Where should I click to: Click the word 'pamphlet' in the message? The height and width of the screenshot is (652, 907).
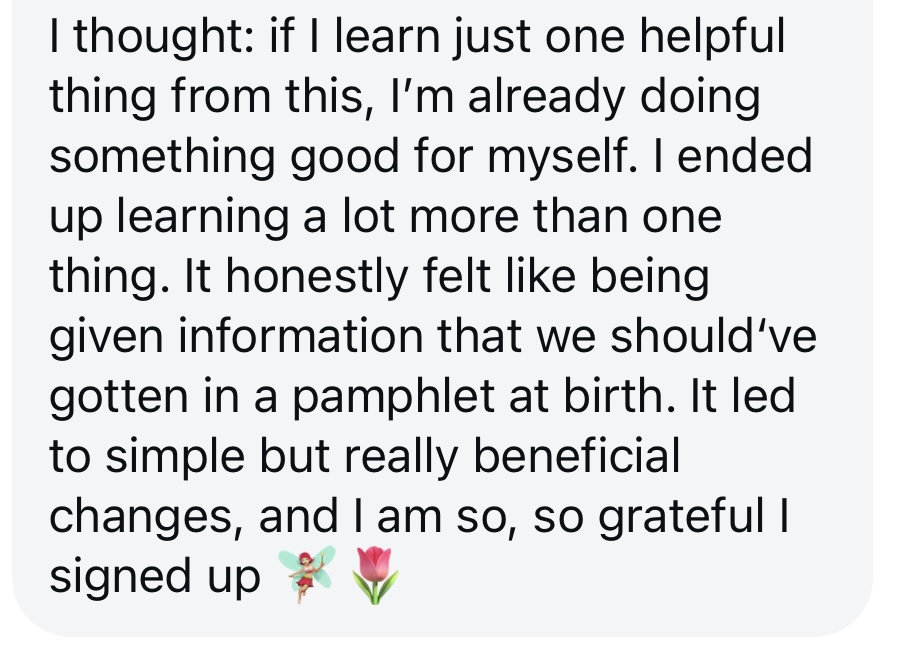[393, 399]
